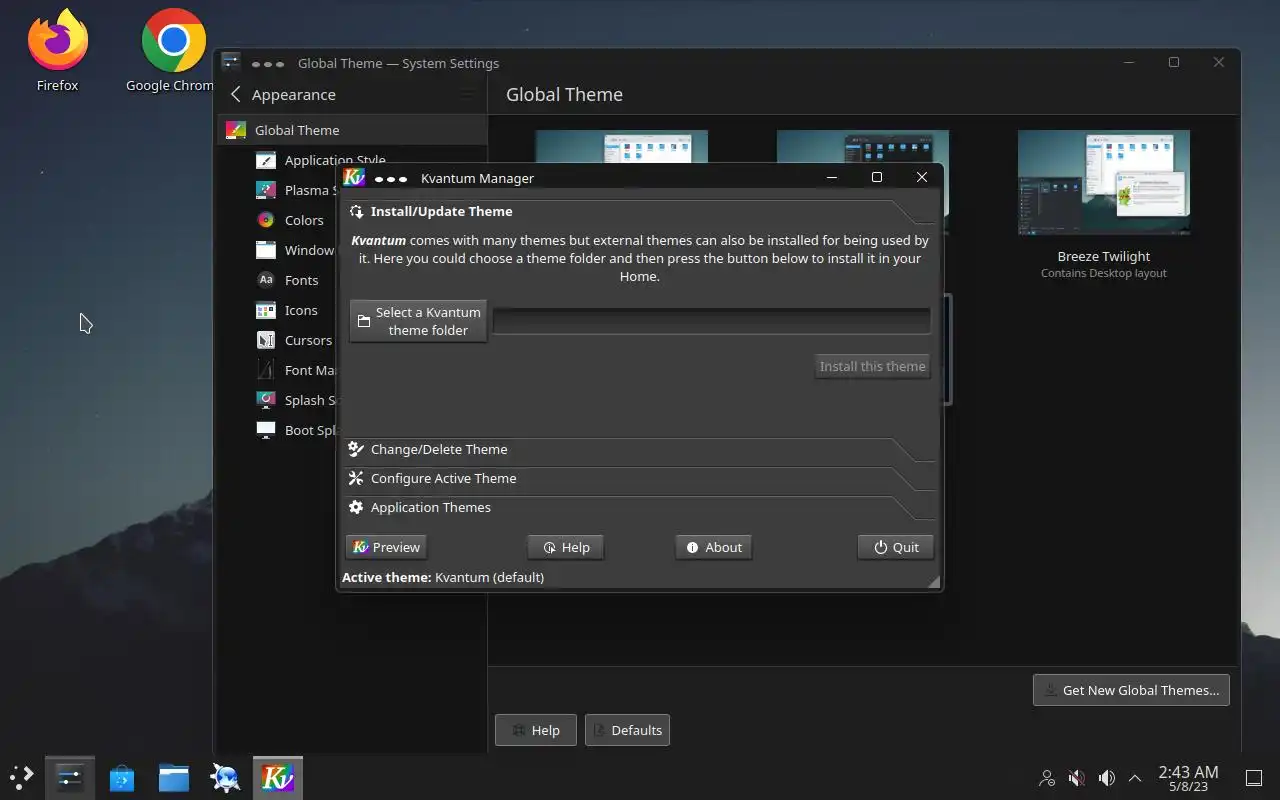Quit Kvantum Manager with the Quit button
Image resolution: width=1280 pixels, height=800 pixels.
[896, 547]
